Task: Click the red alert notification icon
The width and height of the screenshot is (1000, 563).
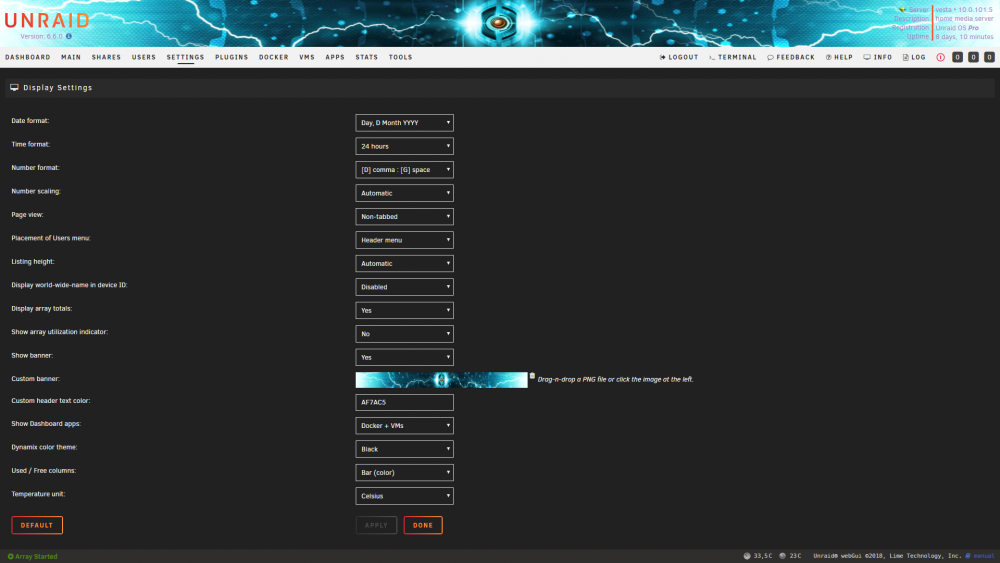Action: pos(940,57)
